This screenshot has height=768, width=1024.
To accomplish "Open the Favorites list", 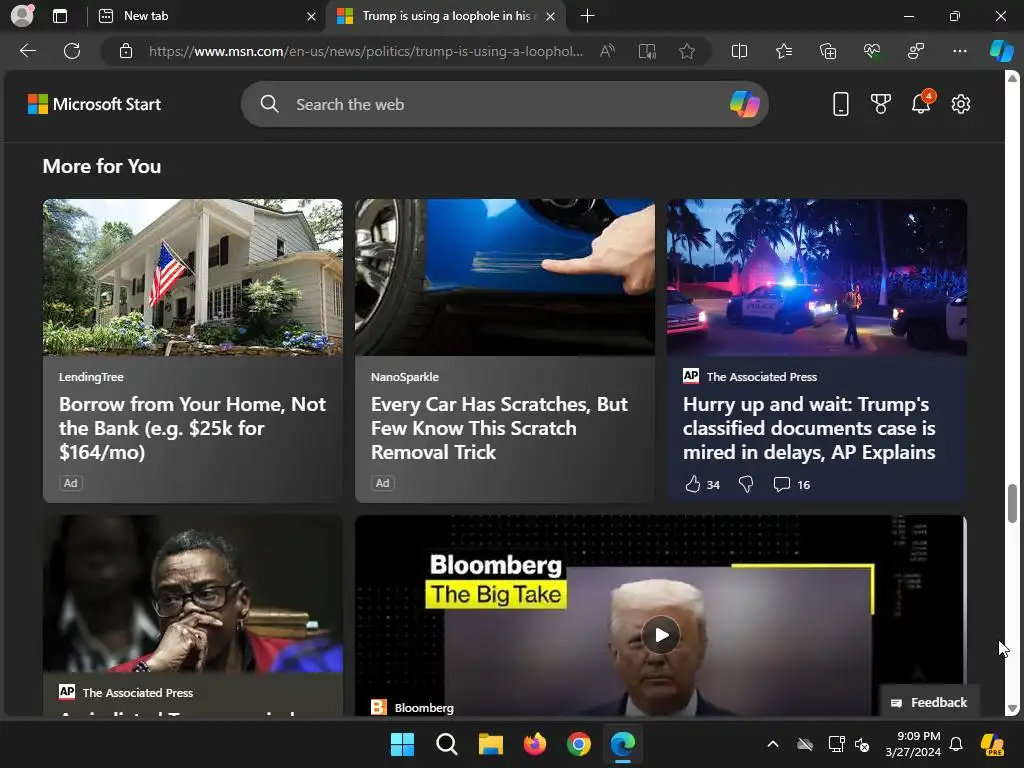I will pos(784,51).
